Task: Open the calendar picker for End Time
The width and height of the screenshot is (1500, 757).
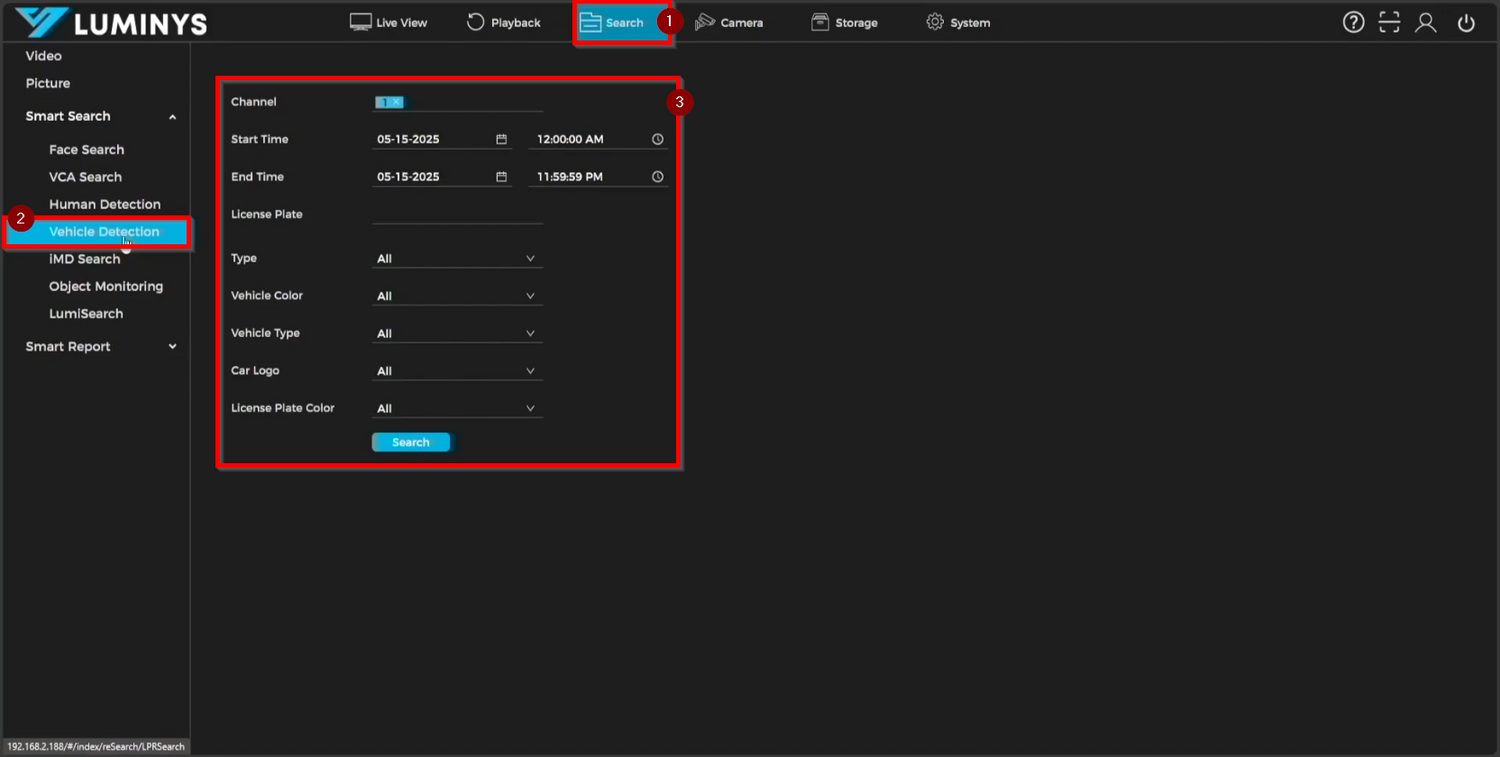Action: tap(501, 176)
